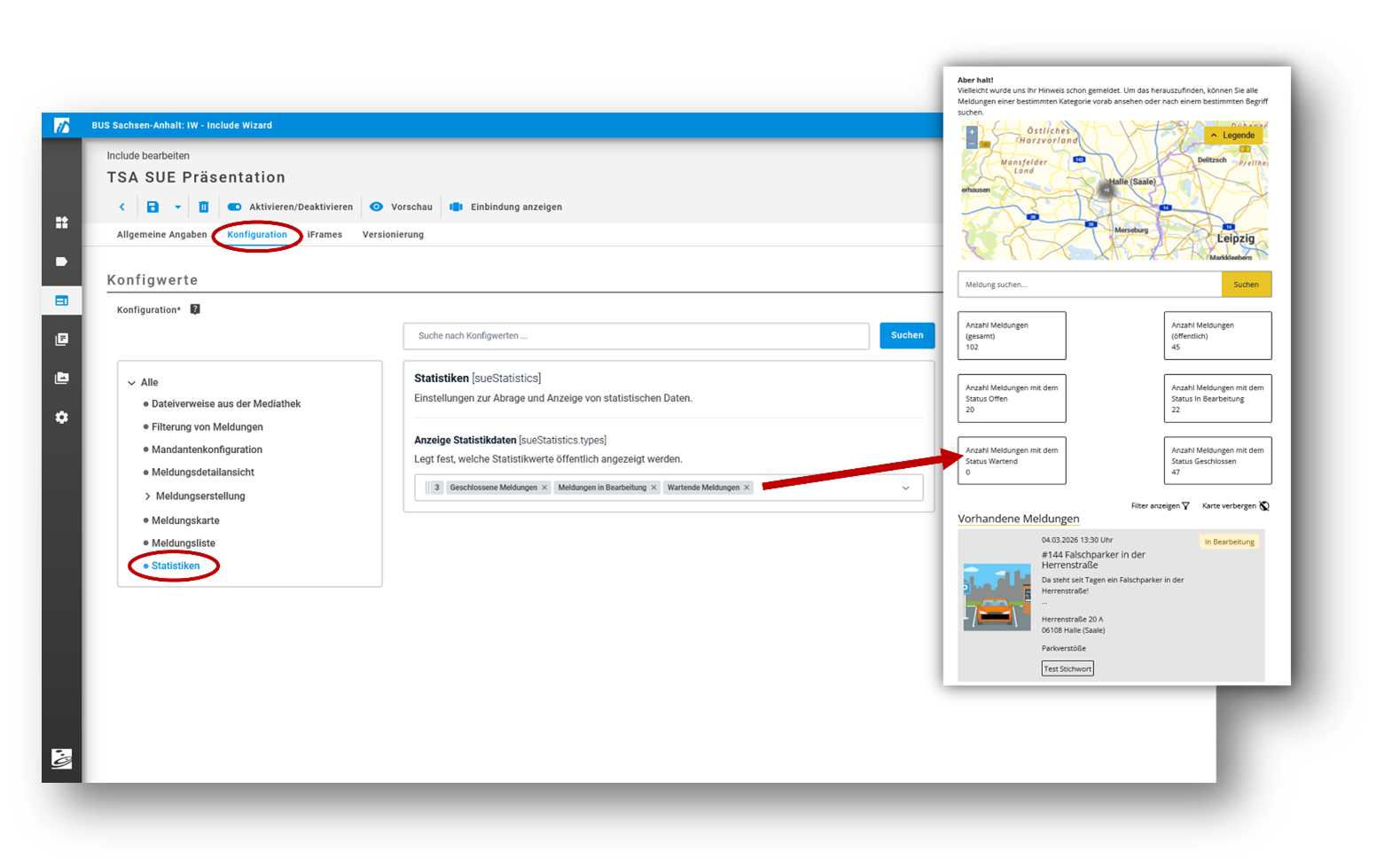The height and width of the screenshot is (867, 1400).
Task: Select Statistiken in the config tree
Action: point(176,566)
